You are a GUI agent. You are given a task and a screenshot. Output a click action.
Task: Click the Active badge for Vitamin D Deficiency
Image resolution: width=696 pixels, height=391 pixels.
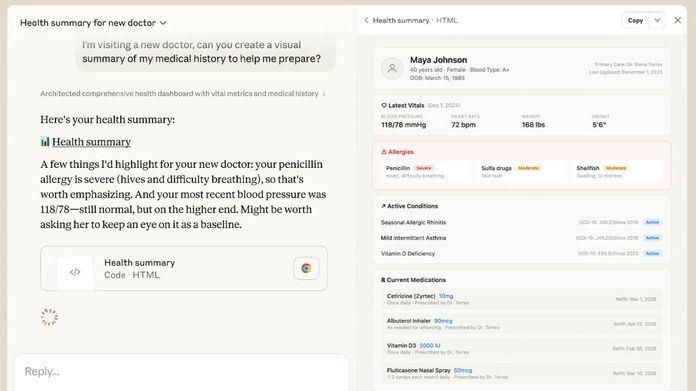[x=652, y=253]
